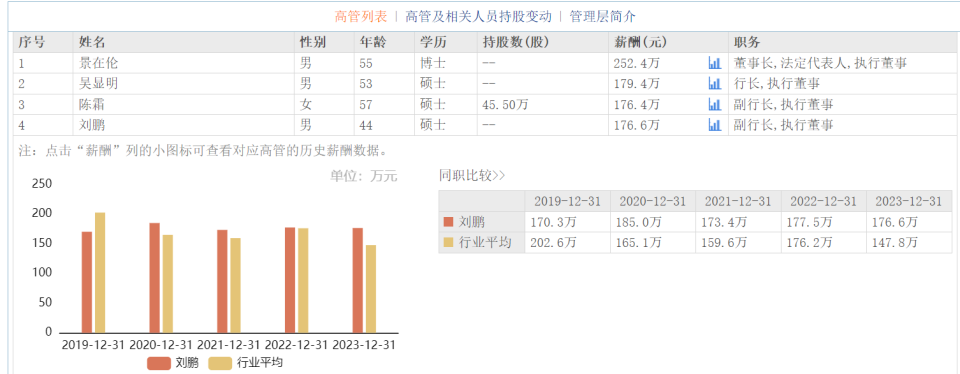Image resolution: width=960 pixels, height=374 pixels.
Task: Click 行业平均 color marker in comparison table
Action: pyautogui.click(x=449, y=242)
